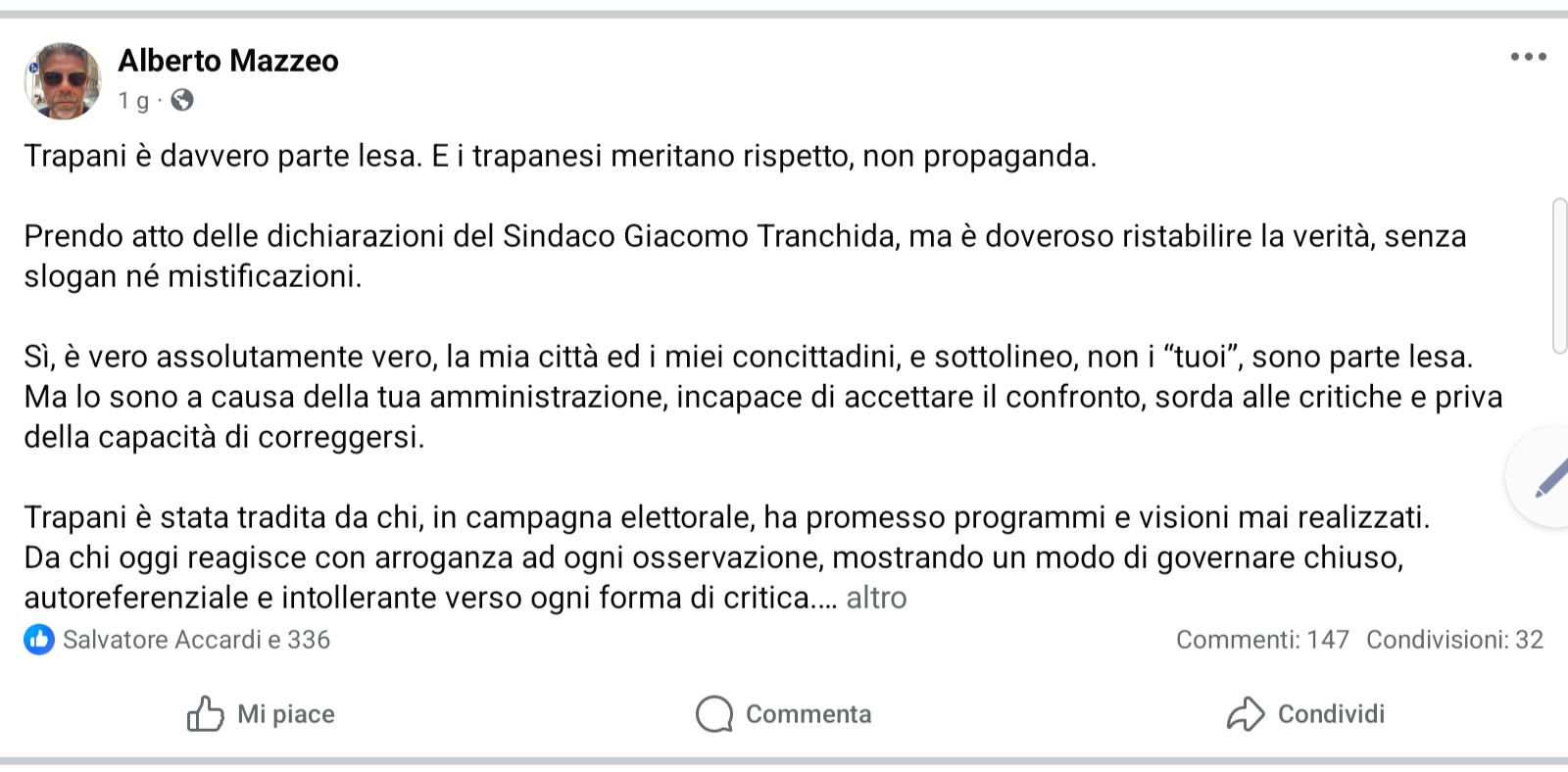This screenshot has height=772, width=1568.
Task: Tap the floating pencil compose button
Action: coord(1546,479)
